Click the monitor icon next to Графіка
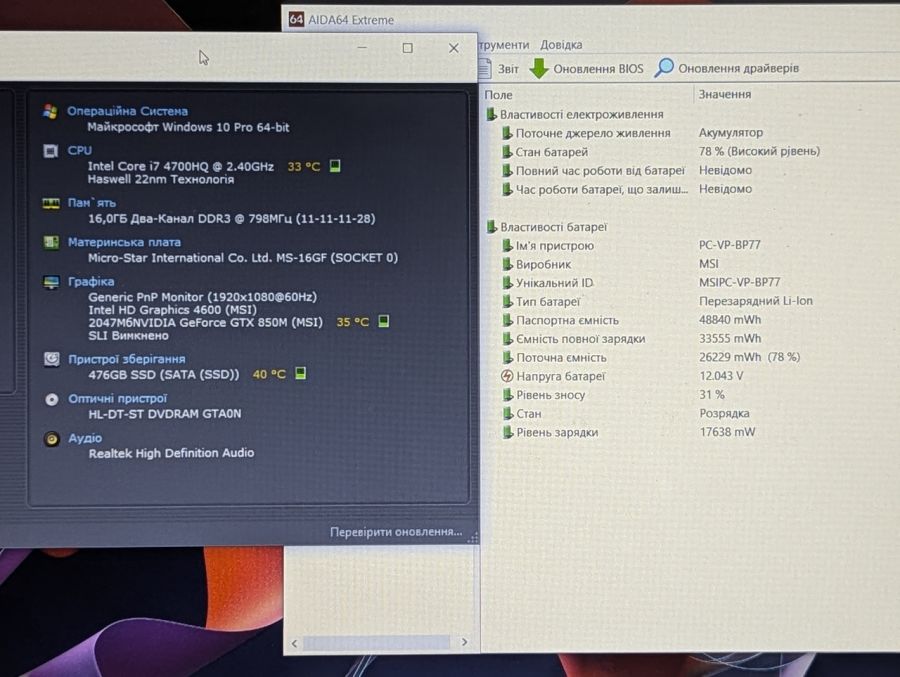This screenshot has height=677, width=900. pos(51,282)
